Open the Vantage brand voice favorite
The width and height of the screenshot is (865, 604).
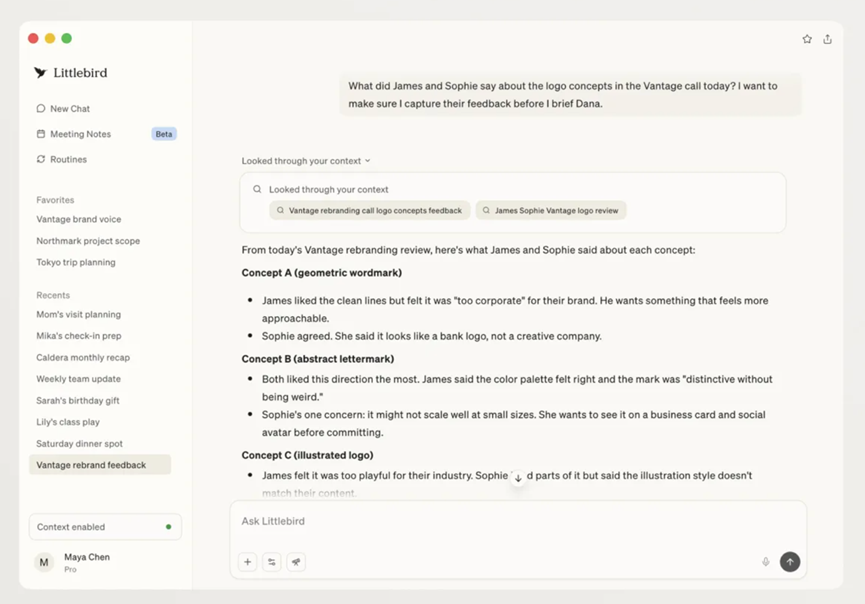pyautogui.click(x=79, y=219)
